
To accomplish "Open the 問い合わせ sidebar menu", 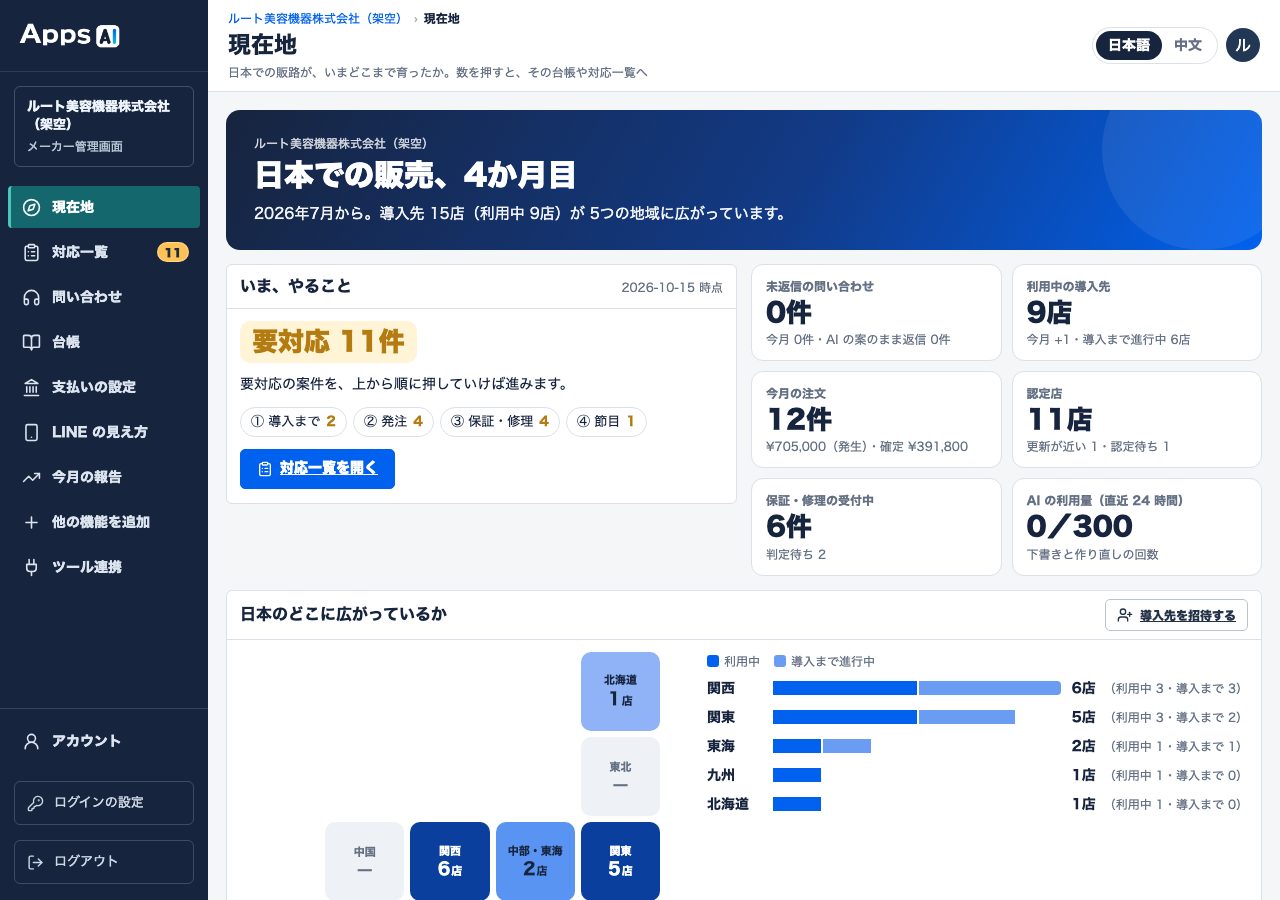I will [104, 297].
